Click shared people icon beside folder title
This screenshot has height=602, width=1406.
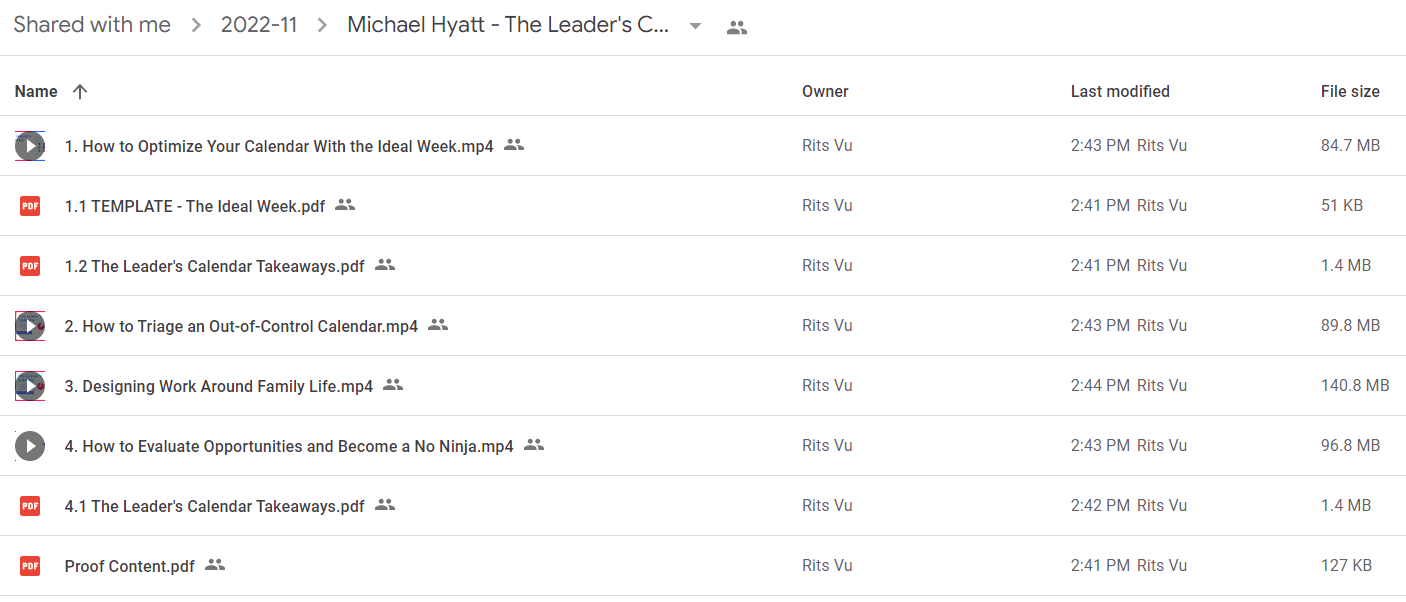point(737,27)
